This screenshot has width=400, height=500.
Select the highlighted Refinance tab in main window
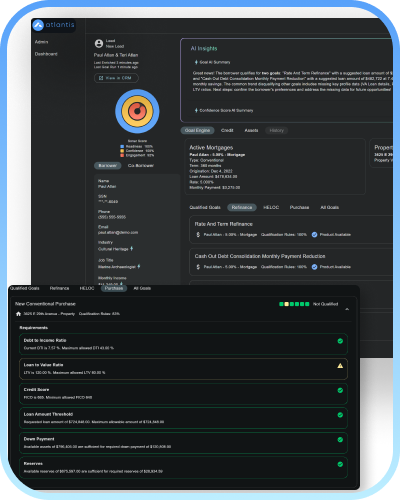coord(242,207)
